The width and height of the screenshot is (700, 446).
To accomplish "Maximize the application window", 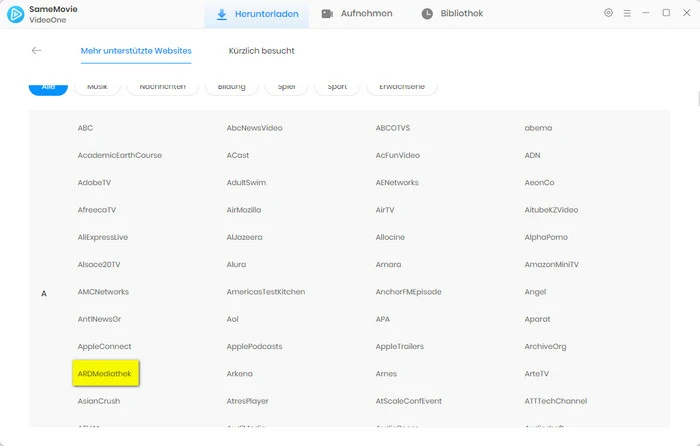I will coord(666,13).
